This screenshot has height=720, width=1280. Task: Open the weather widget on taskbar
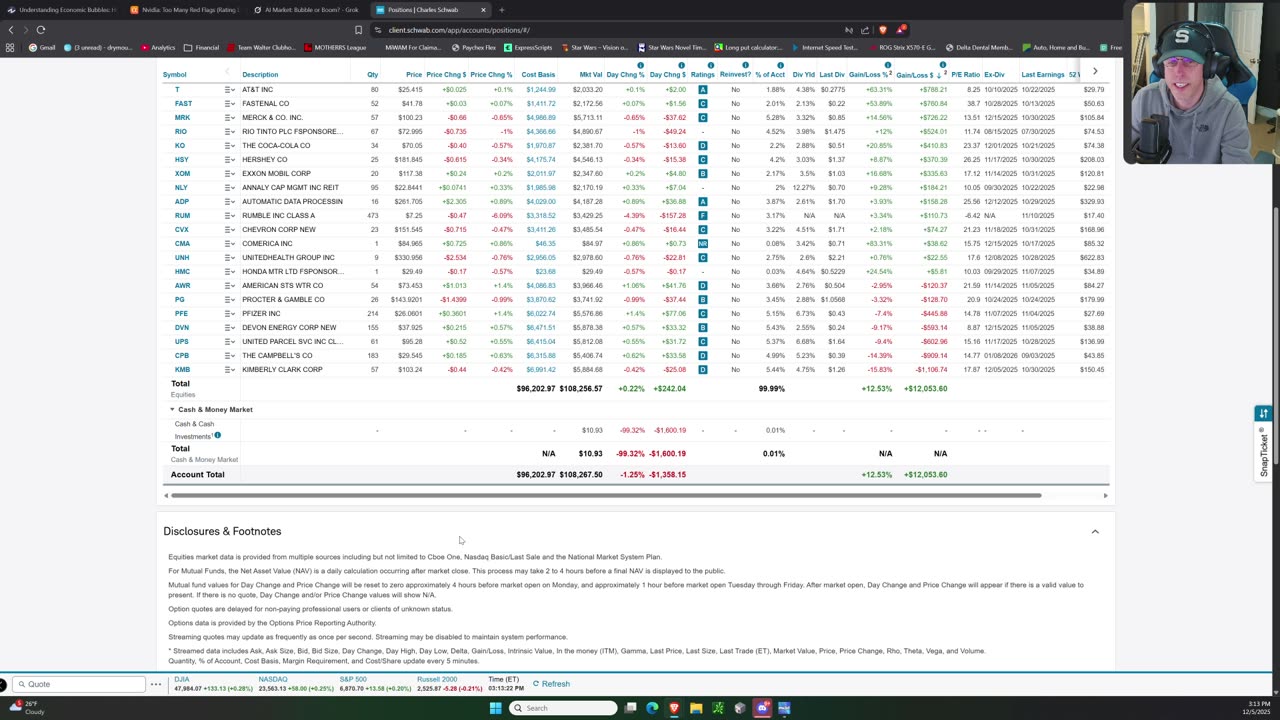tap(27, 708)
